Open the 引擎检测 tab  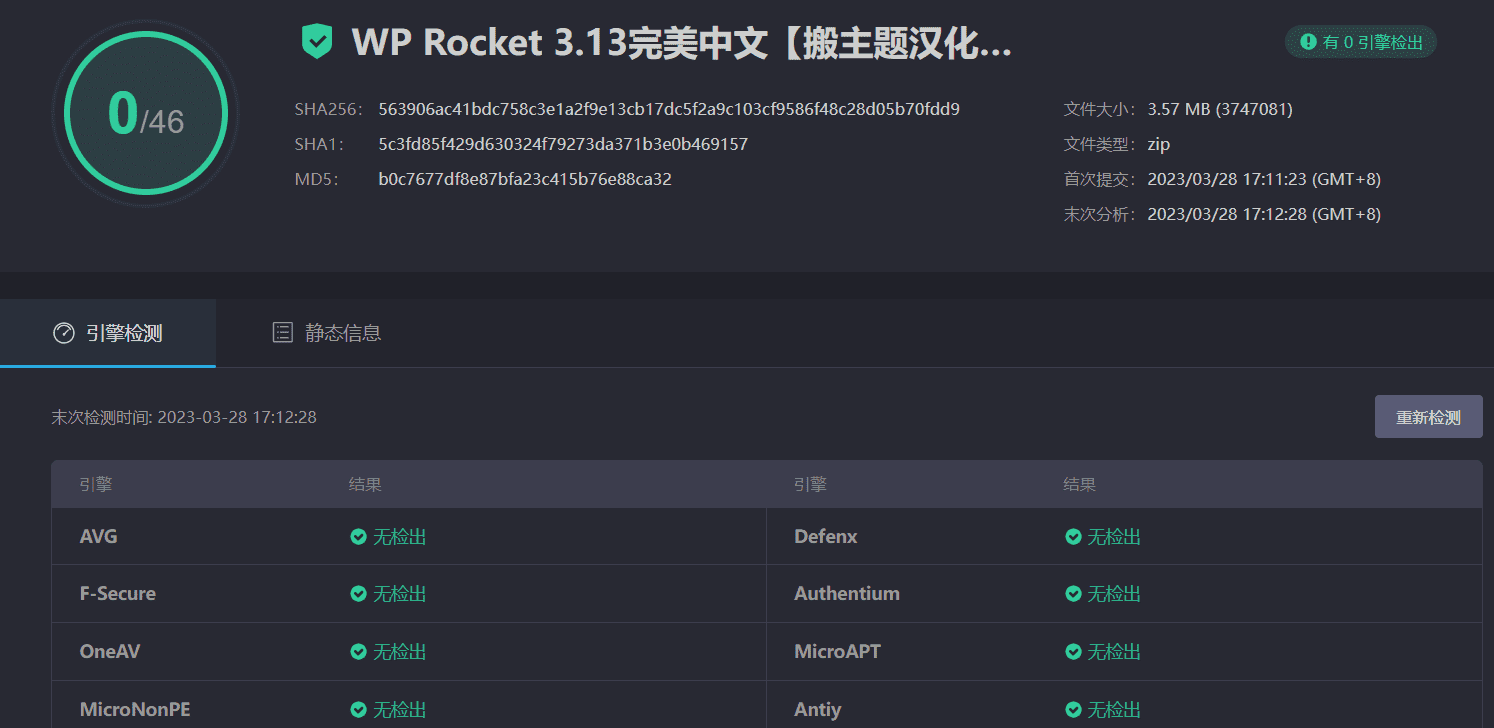(108, 333)
